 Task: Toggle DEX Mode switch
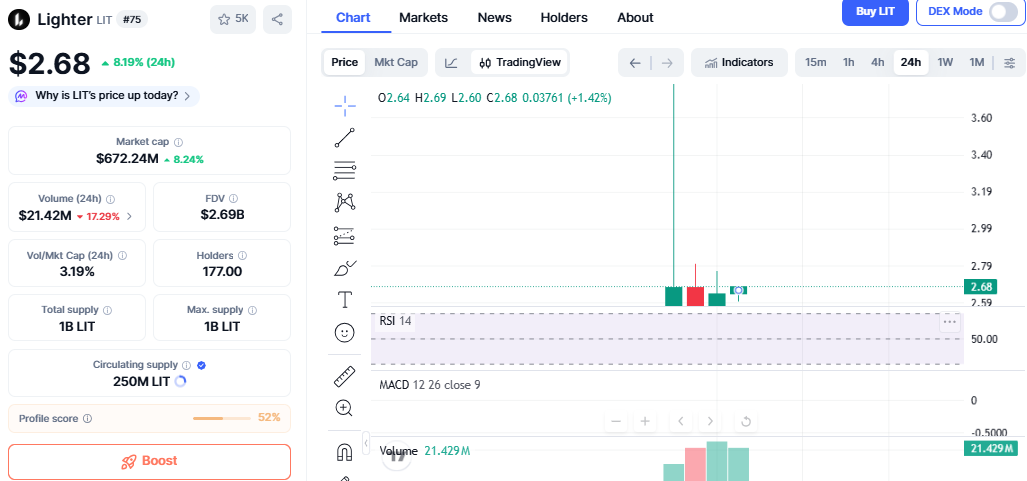pyautogui.click(x=1003, y=12)
